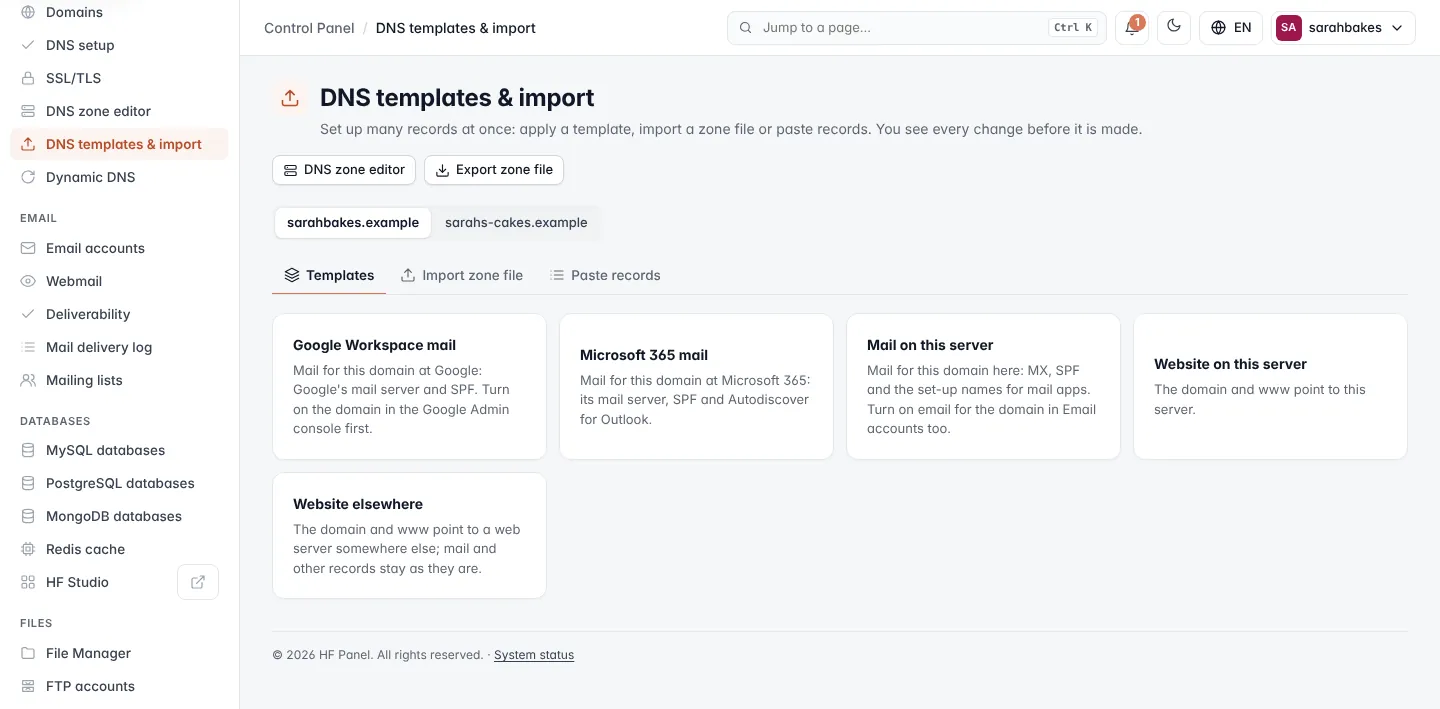
Task: Choose the Microsoft 365 mail template
Action: coord(696,387)
